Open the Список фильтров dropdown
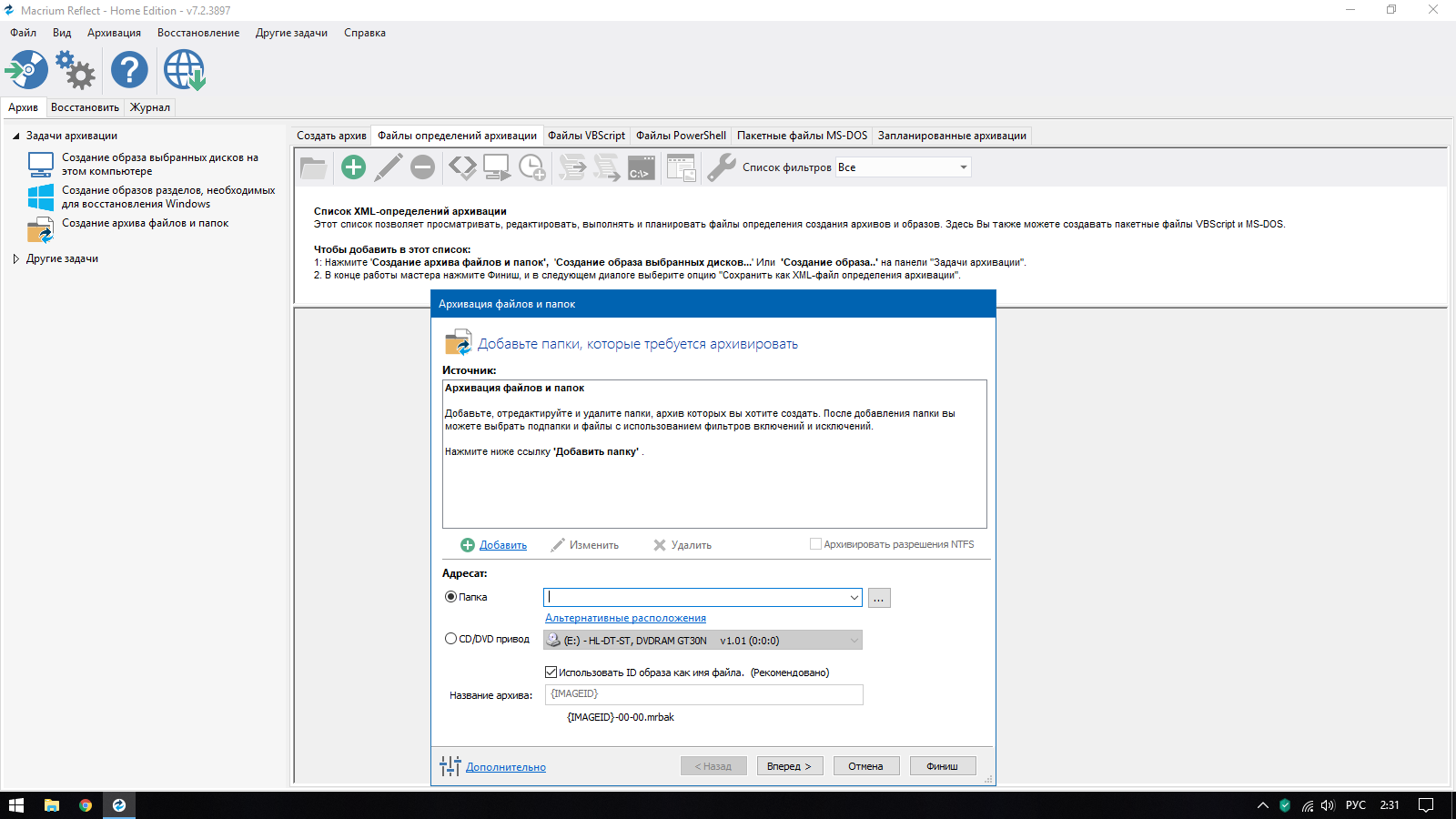 point(903,167)
